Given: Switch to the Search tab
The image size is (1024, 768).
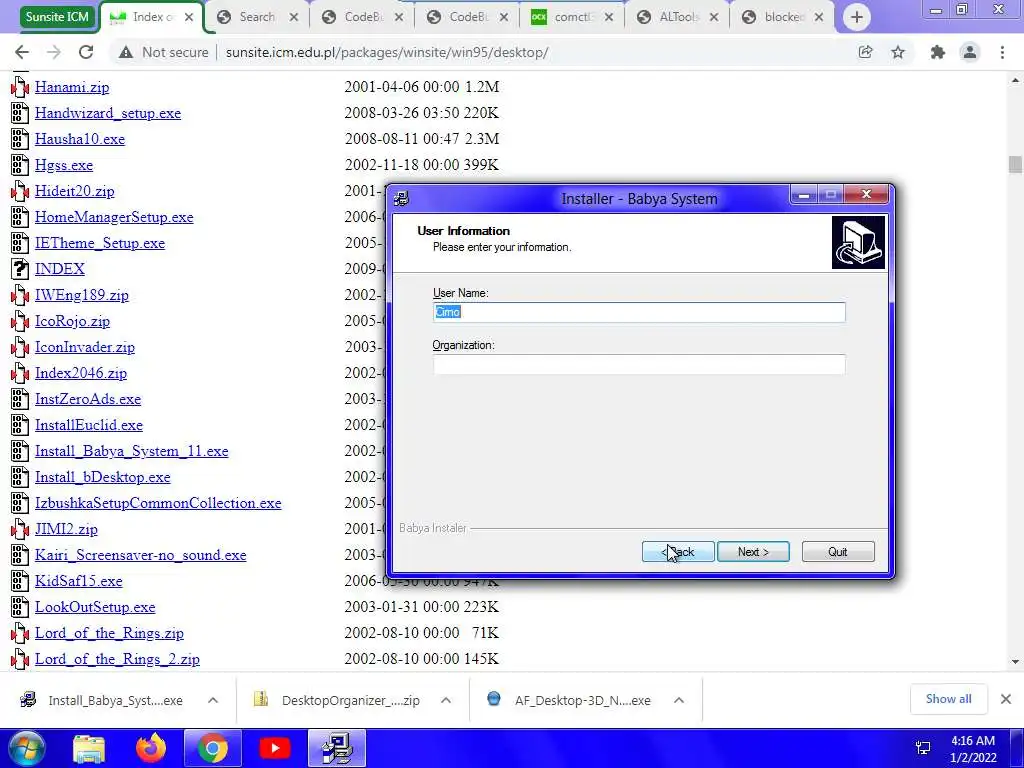Looking at the screenshot, I should (257, 17).
